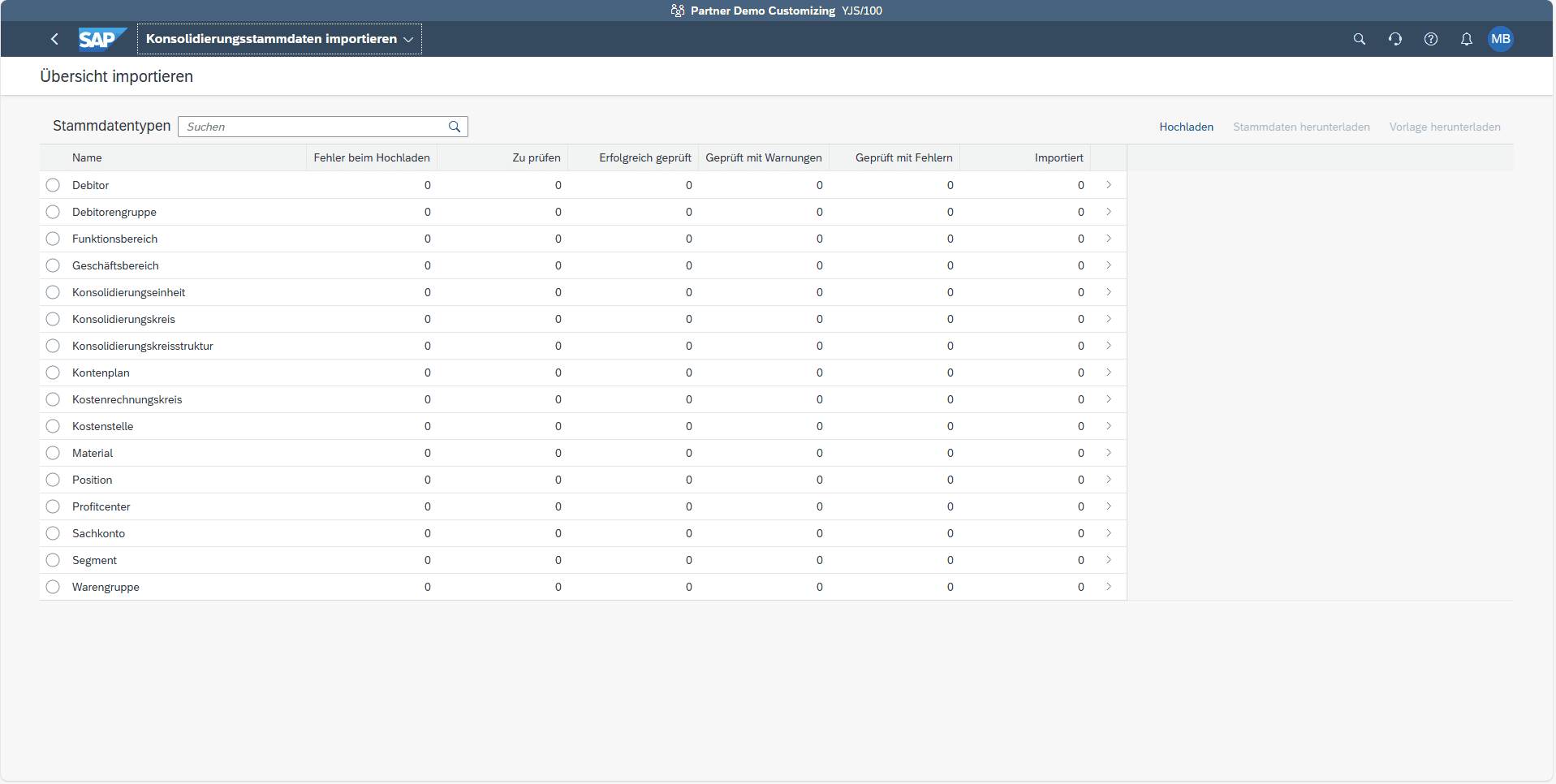
Task: Open the MB user profile avatar
Action: click(1500, 39)
